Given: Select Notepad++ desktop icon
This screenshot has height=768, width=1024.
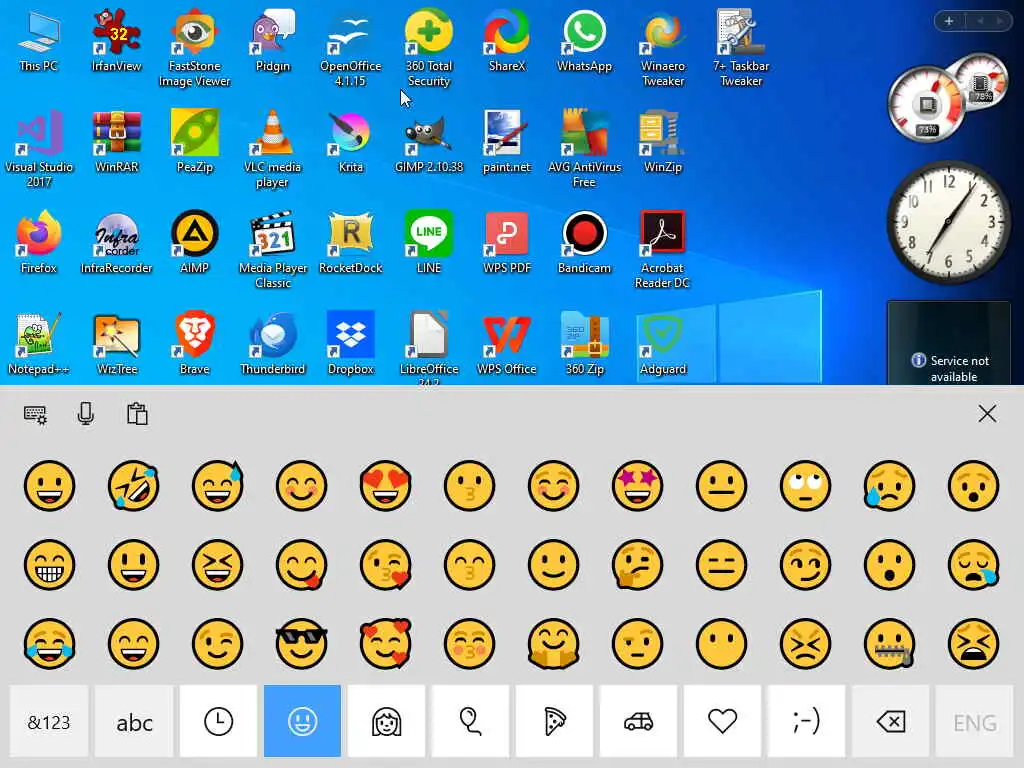Looking at the screenshot, I should click(39, 344).
